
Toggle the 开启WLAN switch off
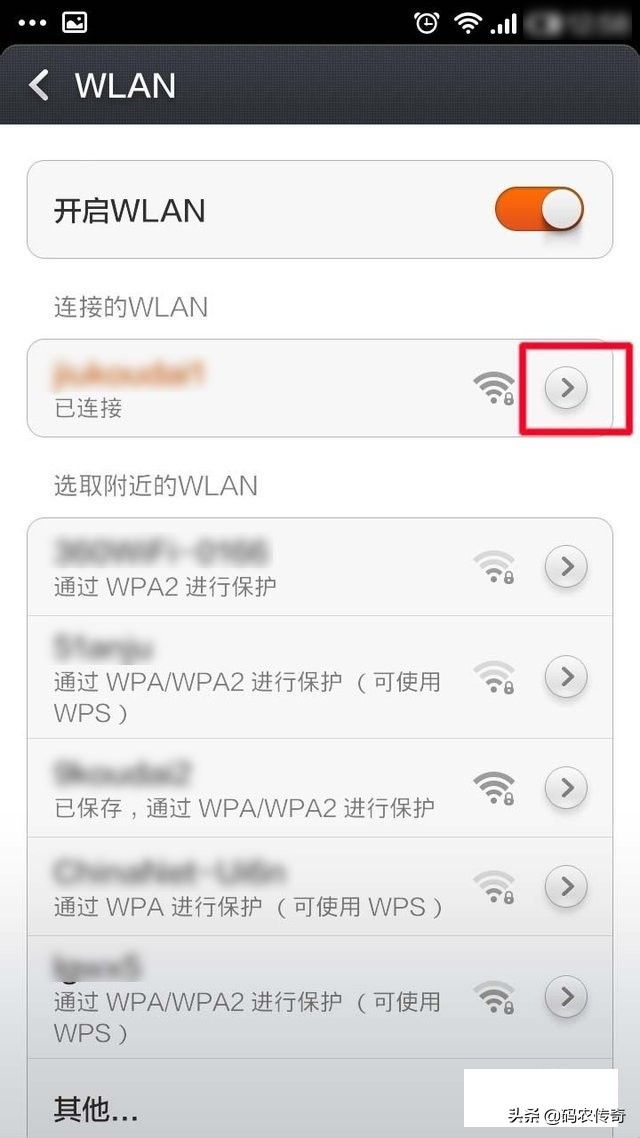[x=539, y=209]
